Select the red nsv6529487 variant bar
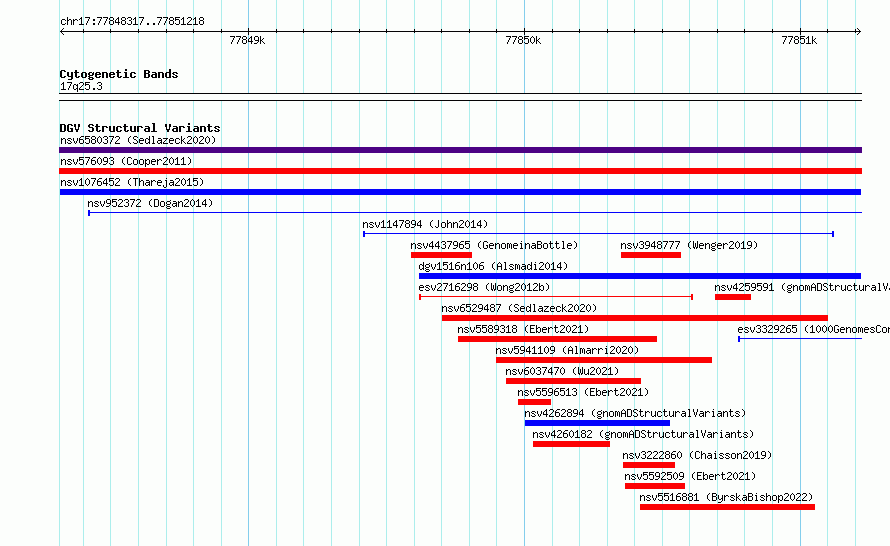The height and width of the screenshot is (546, 890). 635,318
